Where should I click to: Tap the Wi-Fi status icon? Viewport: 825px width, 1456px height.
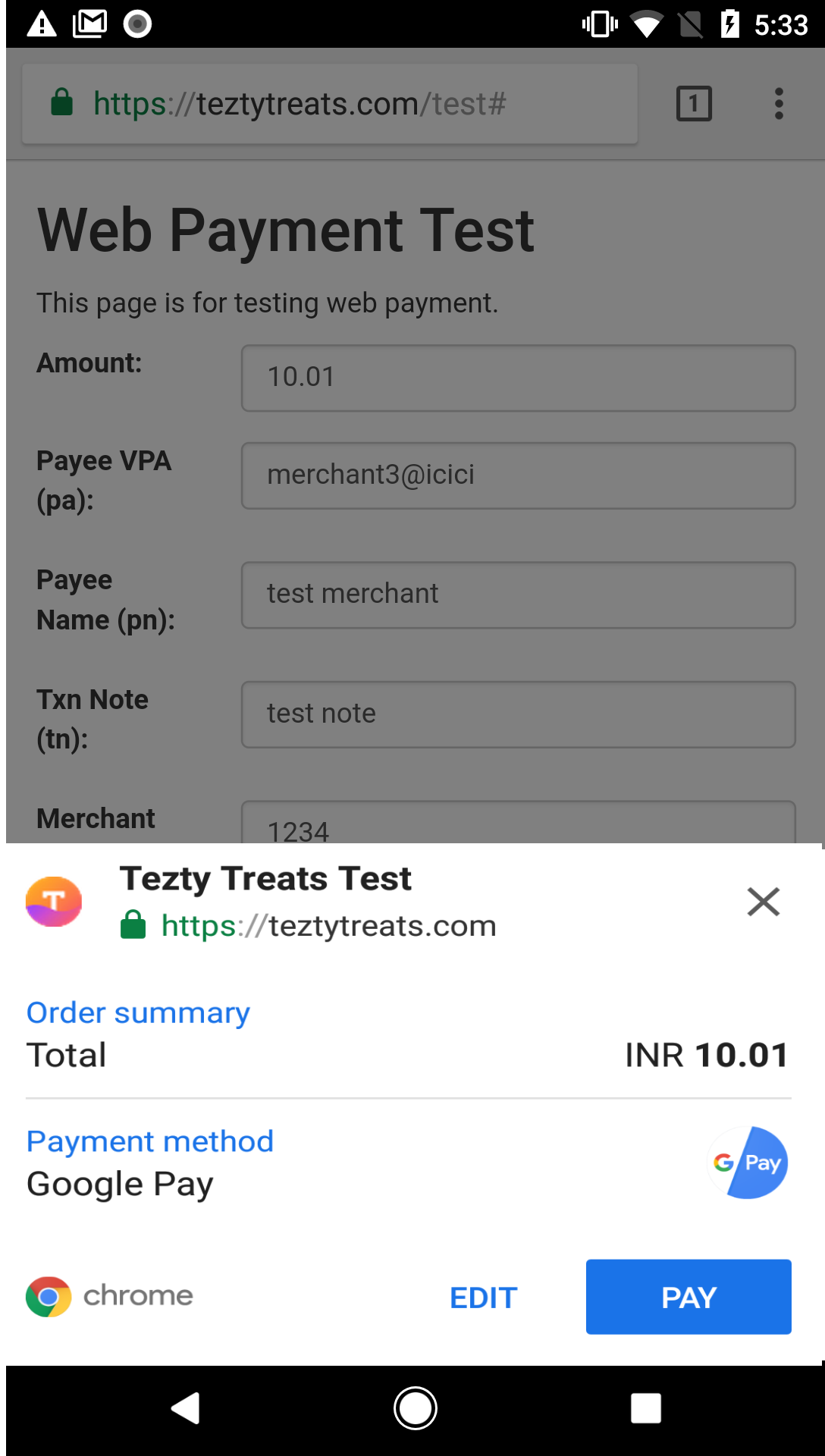[645, 23]
